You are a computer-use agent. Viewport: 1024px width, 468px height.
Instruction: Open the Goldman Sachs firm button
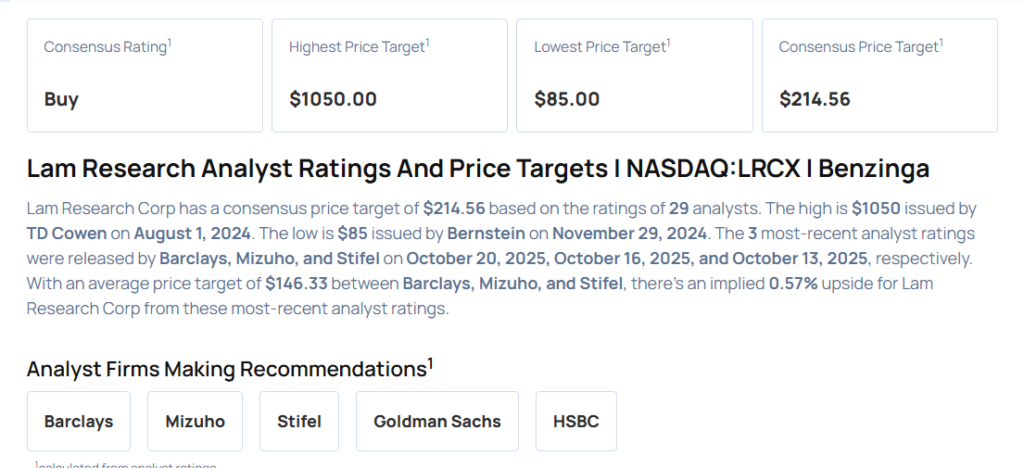click(x=437, y=421)
